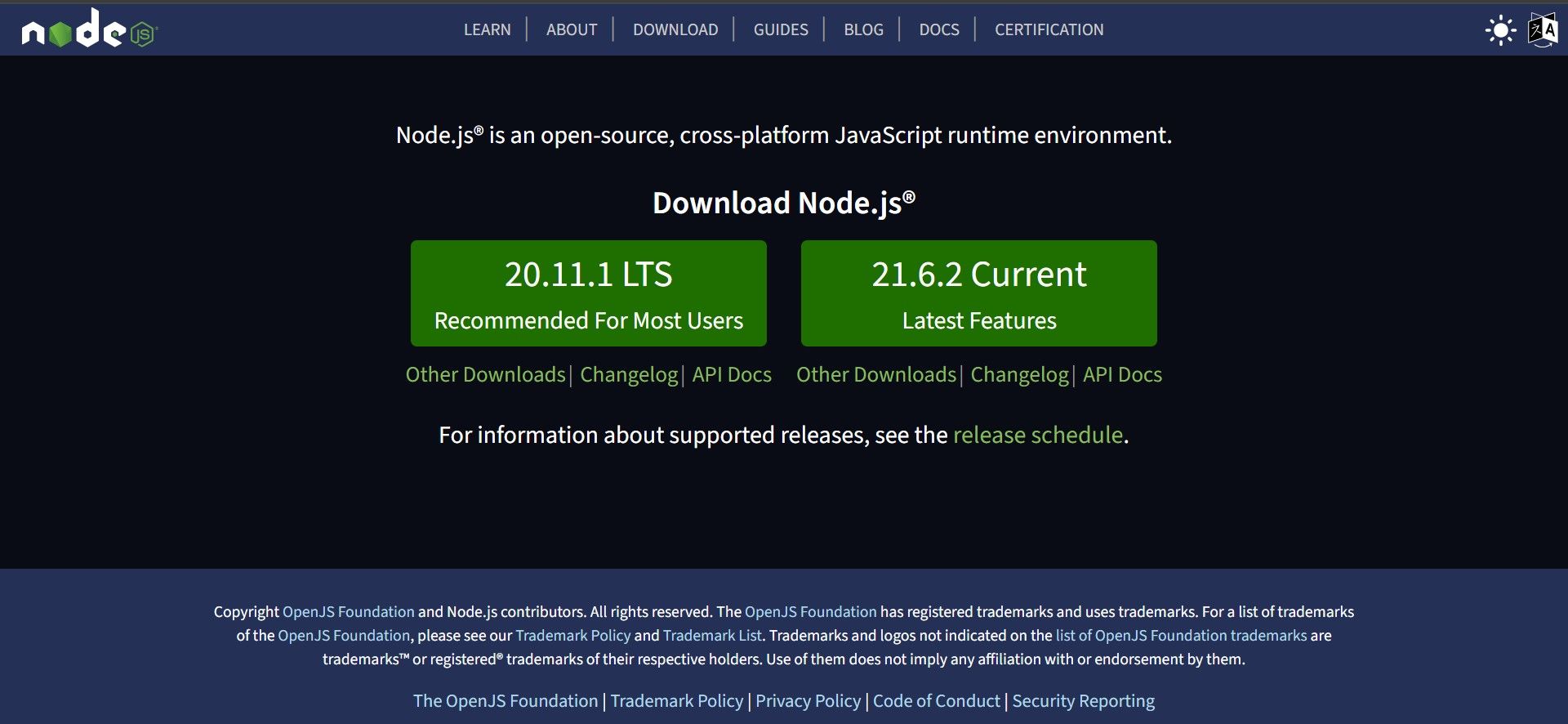Open Other Downloads under LTS button

[x=485, y=374]
